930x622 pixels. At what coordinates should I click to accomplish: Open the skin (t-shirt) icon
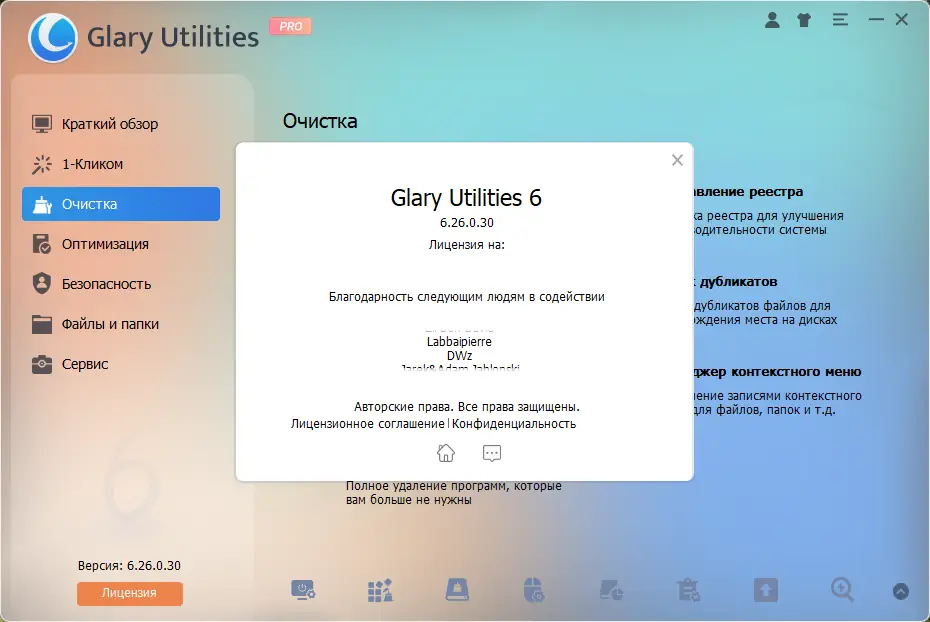pyautogui.click(x=804, y=20)
